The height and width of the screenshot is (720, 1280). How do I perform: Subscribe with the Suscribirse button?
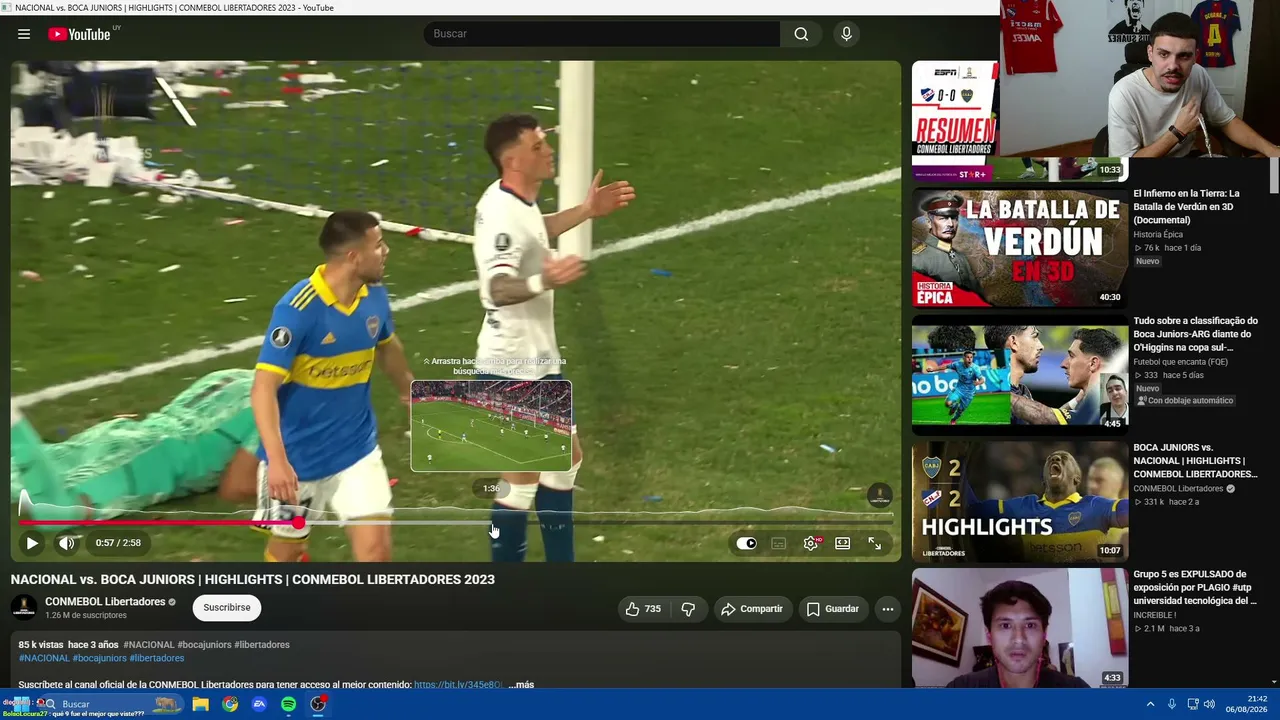[227, 608]
